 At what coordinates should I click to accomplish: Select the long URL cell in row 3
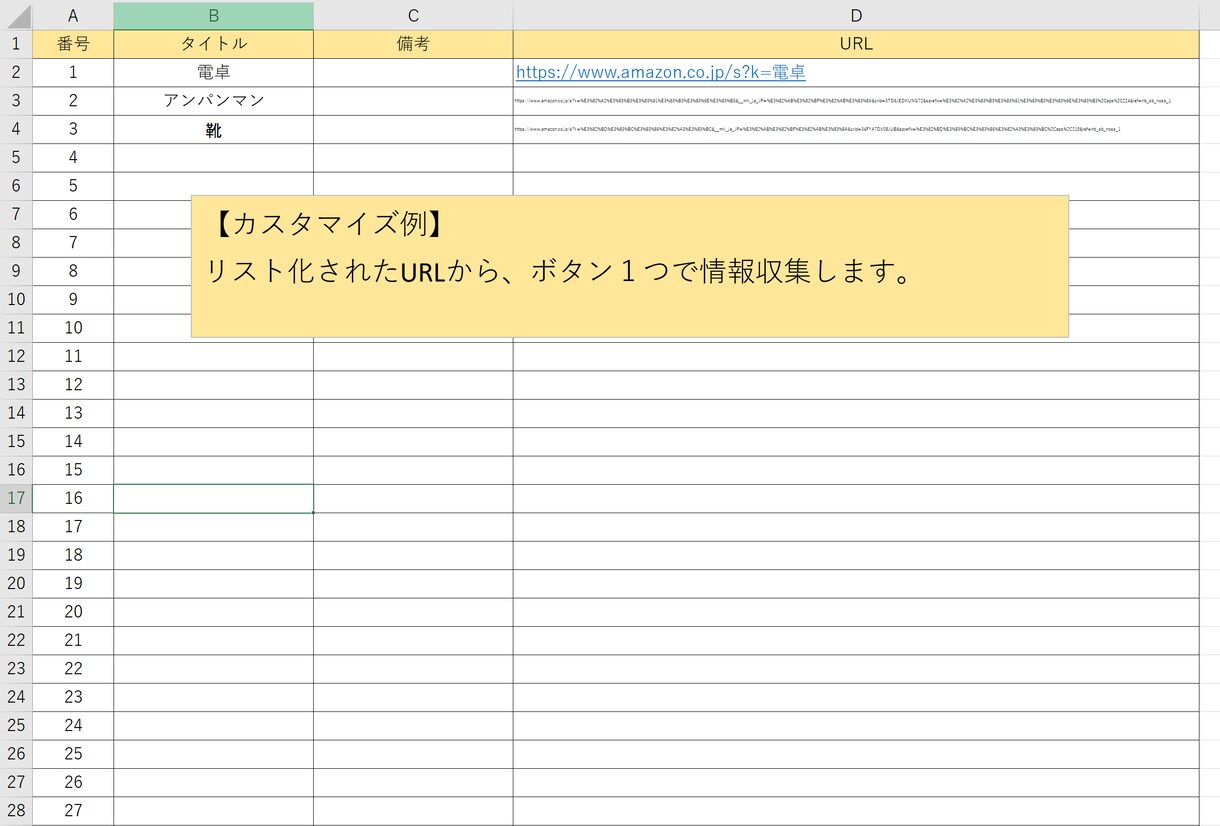point(856,101)
